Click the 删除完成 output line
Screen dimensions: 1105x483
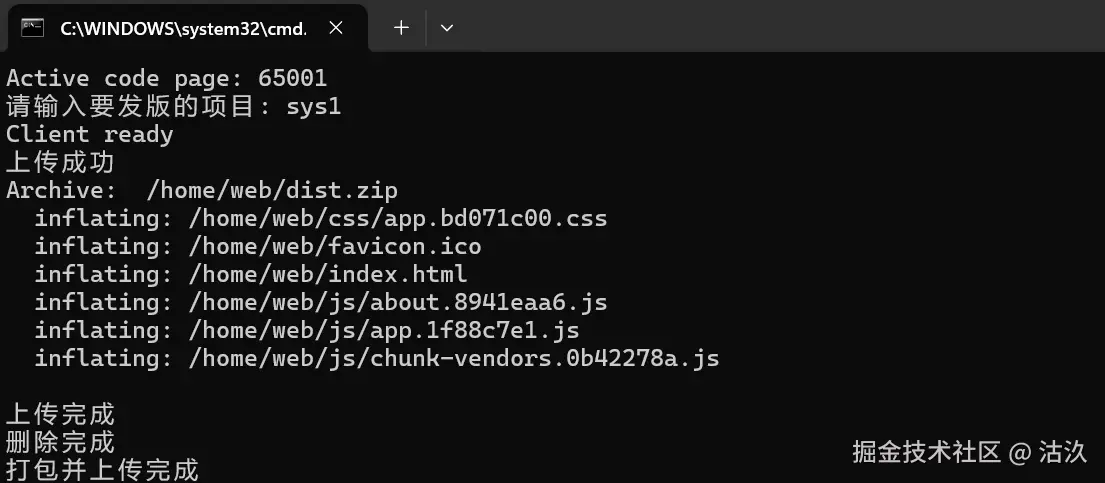click(x=60, y=443)
